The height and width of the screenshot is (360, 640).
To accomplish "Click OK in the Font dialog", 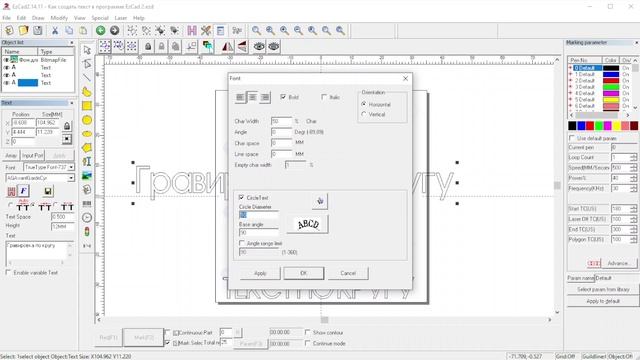I will 304,273.
